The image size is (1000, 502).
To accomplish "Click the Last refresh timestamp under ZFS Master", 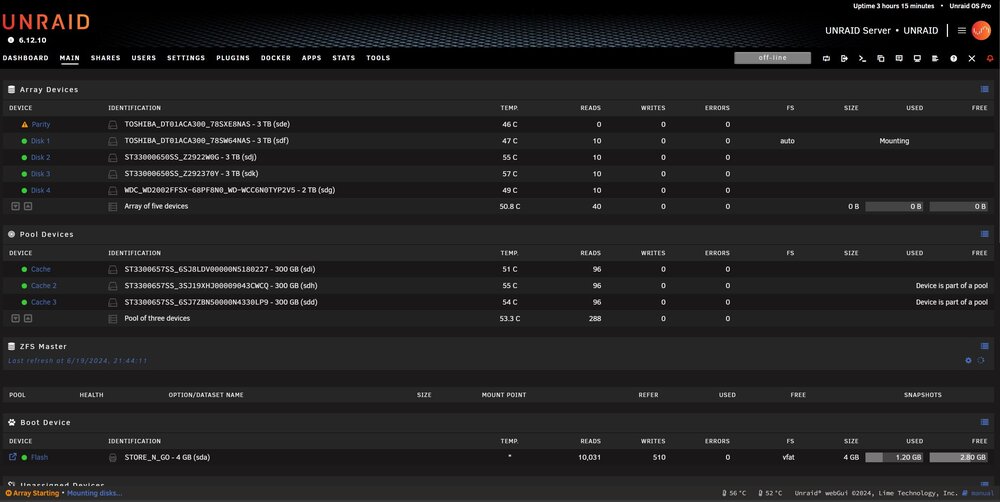I will click(77, 361).
